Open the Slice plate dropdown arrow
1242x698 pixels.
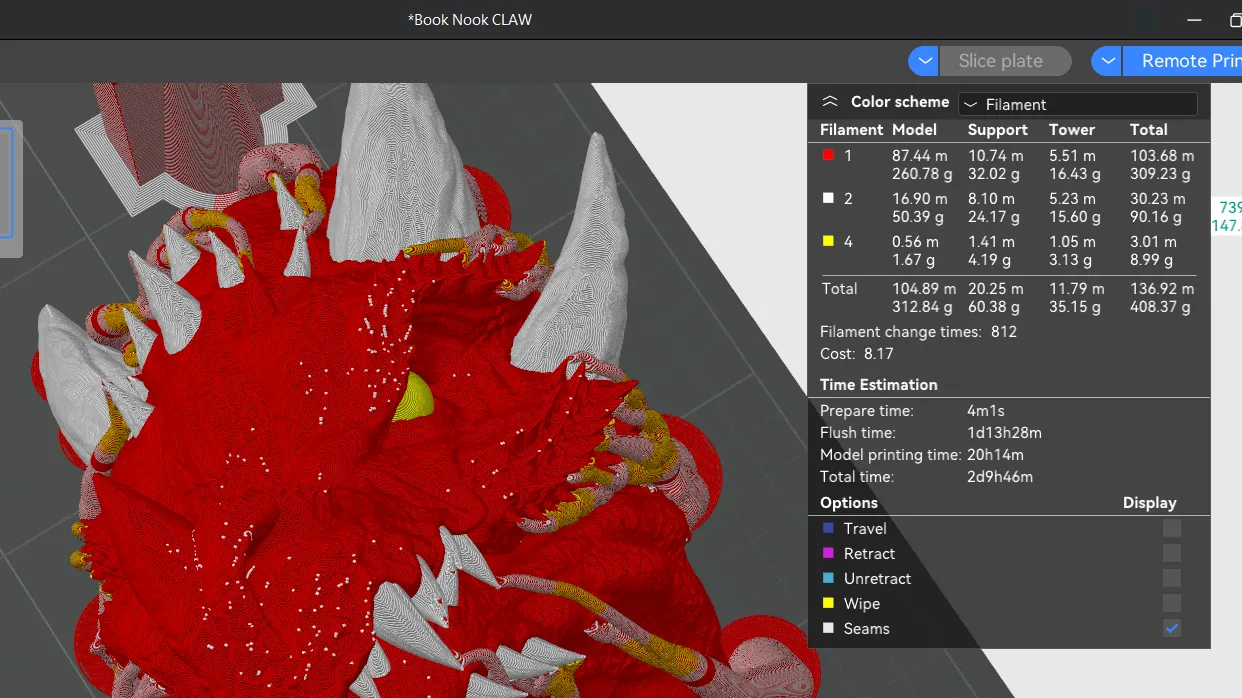tap(924, 61)
